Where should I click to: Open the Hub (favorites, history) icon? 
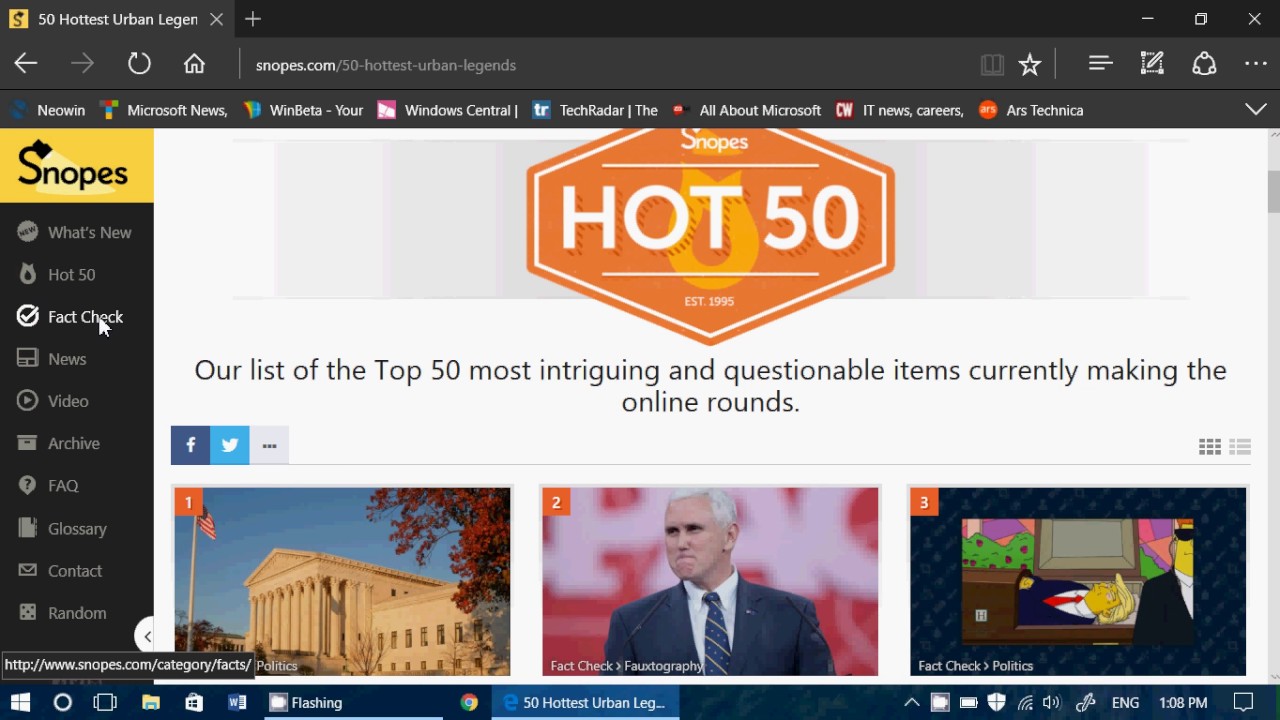tap(1101, 64)
